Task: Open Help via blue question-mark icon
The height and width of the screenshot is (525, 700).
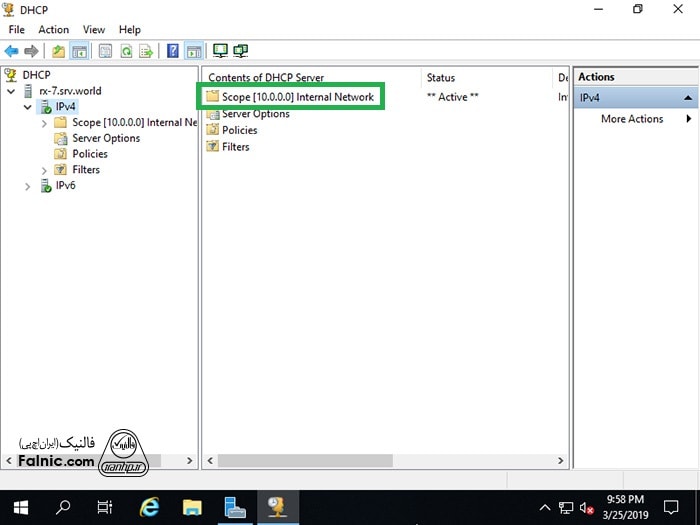Action: tap(173, 51)
